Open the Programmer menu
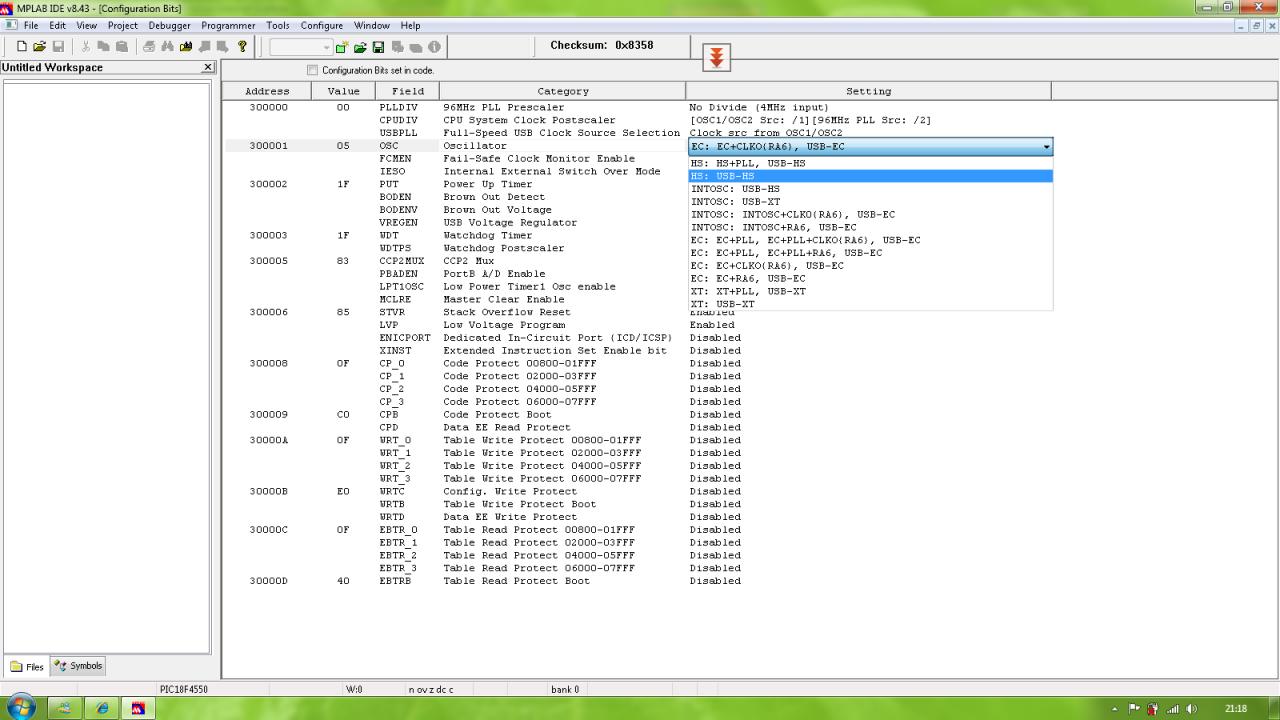 click(x=228, y=25)
